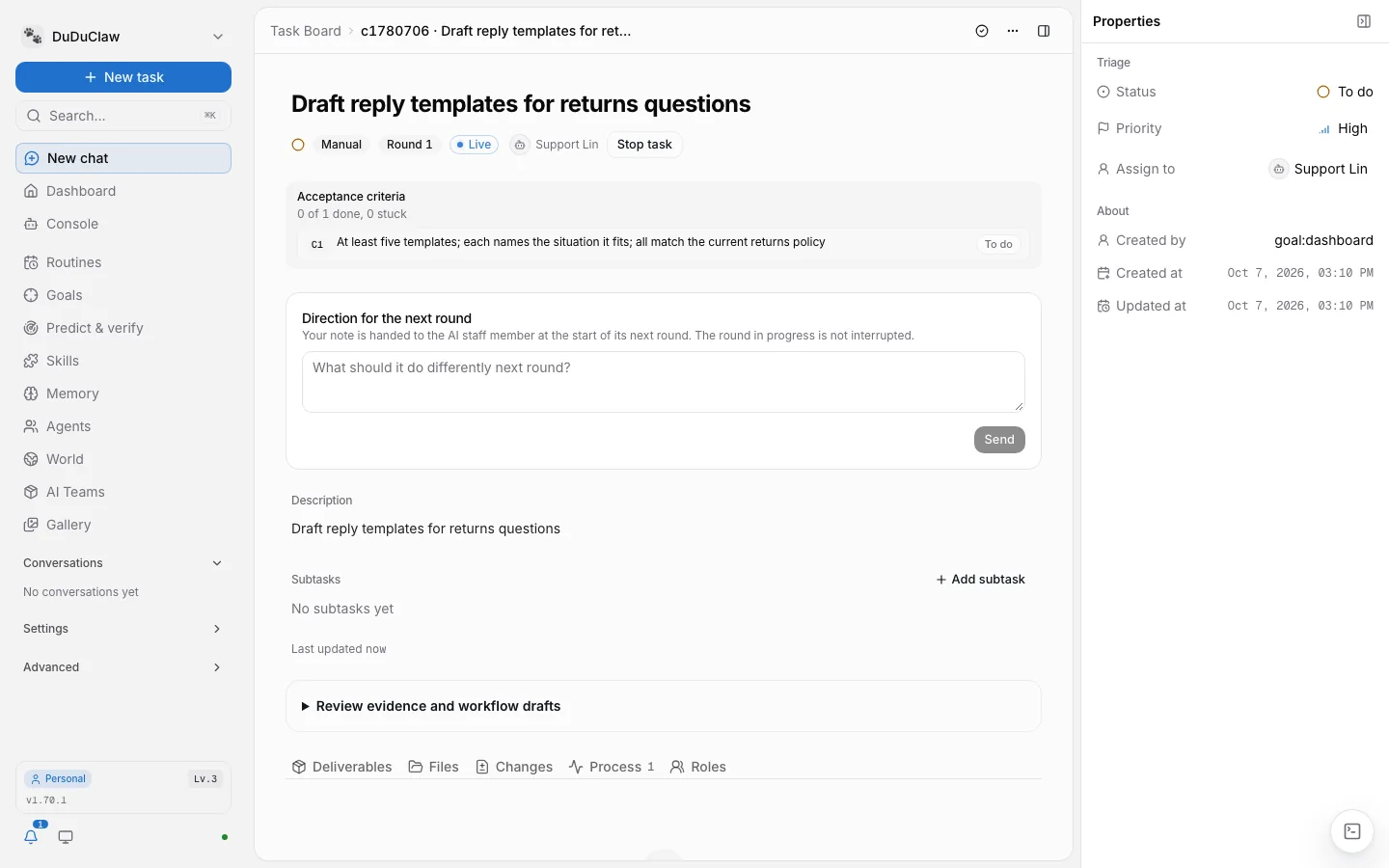Open AI Teams in sidebar
The height and width of the screenshot is (868, 1389).
(123, 492)
